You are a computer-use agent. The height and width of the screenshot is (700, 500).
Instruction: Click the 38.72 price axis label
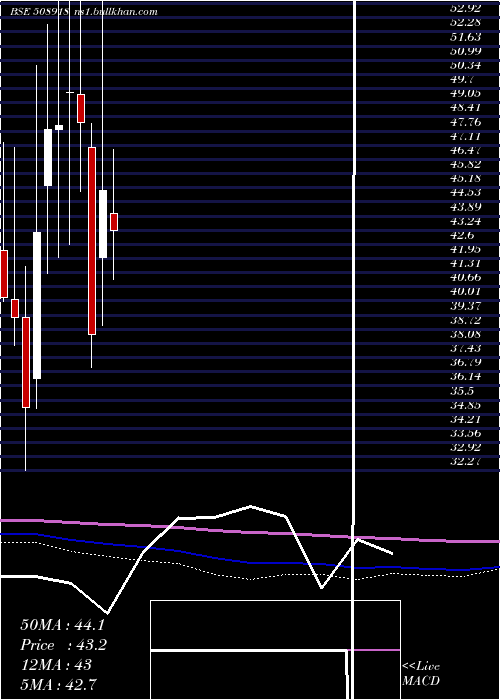(466, 321)
